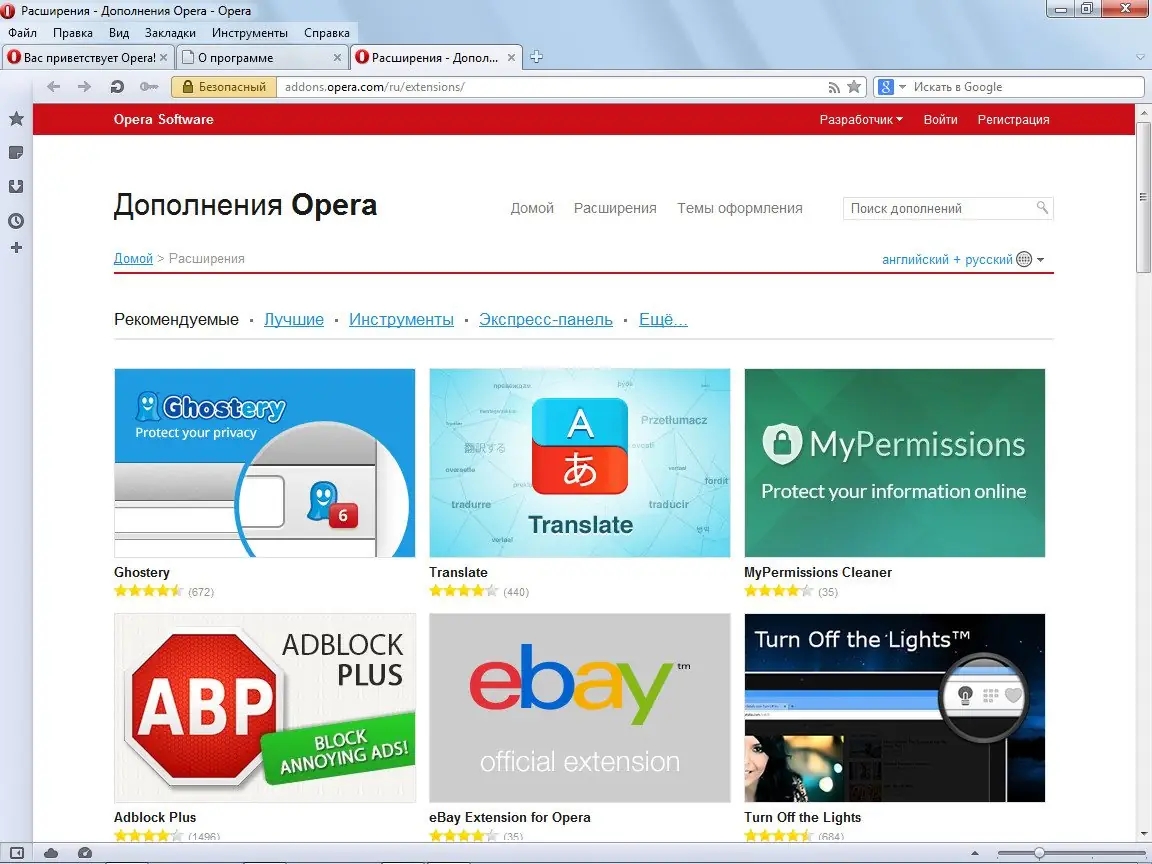
Task: Click 'Домой' breadcrumb link
Action: (133, 259)
